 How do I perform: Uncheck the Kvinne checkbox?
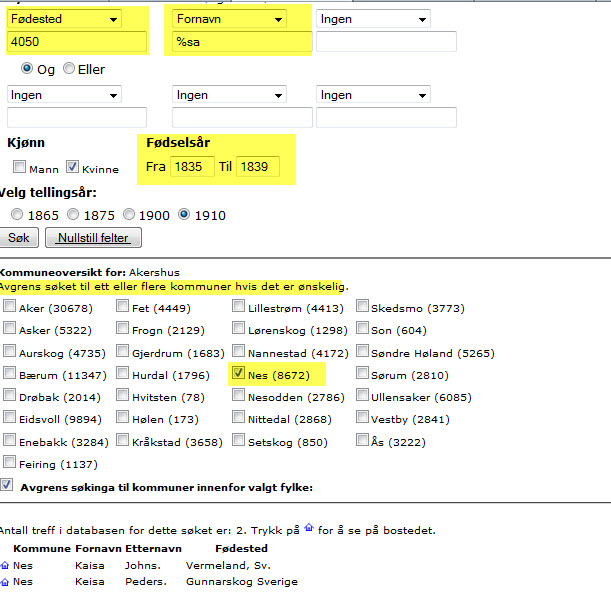pyautogui.click(x=72, y=167)
